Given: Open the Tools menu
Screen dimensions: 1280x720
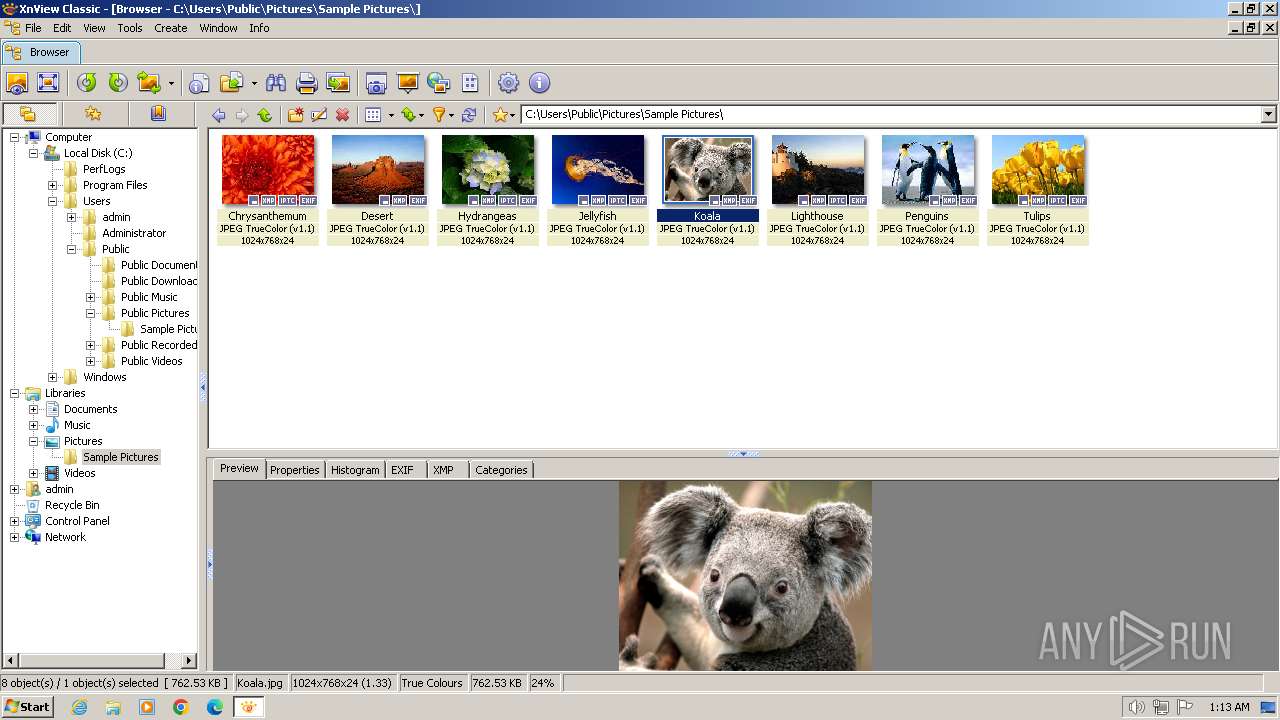Looking at the screenshot, I should (x=130, y=28).
